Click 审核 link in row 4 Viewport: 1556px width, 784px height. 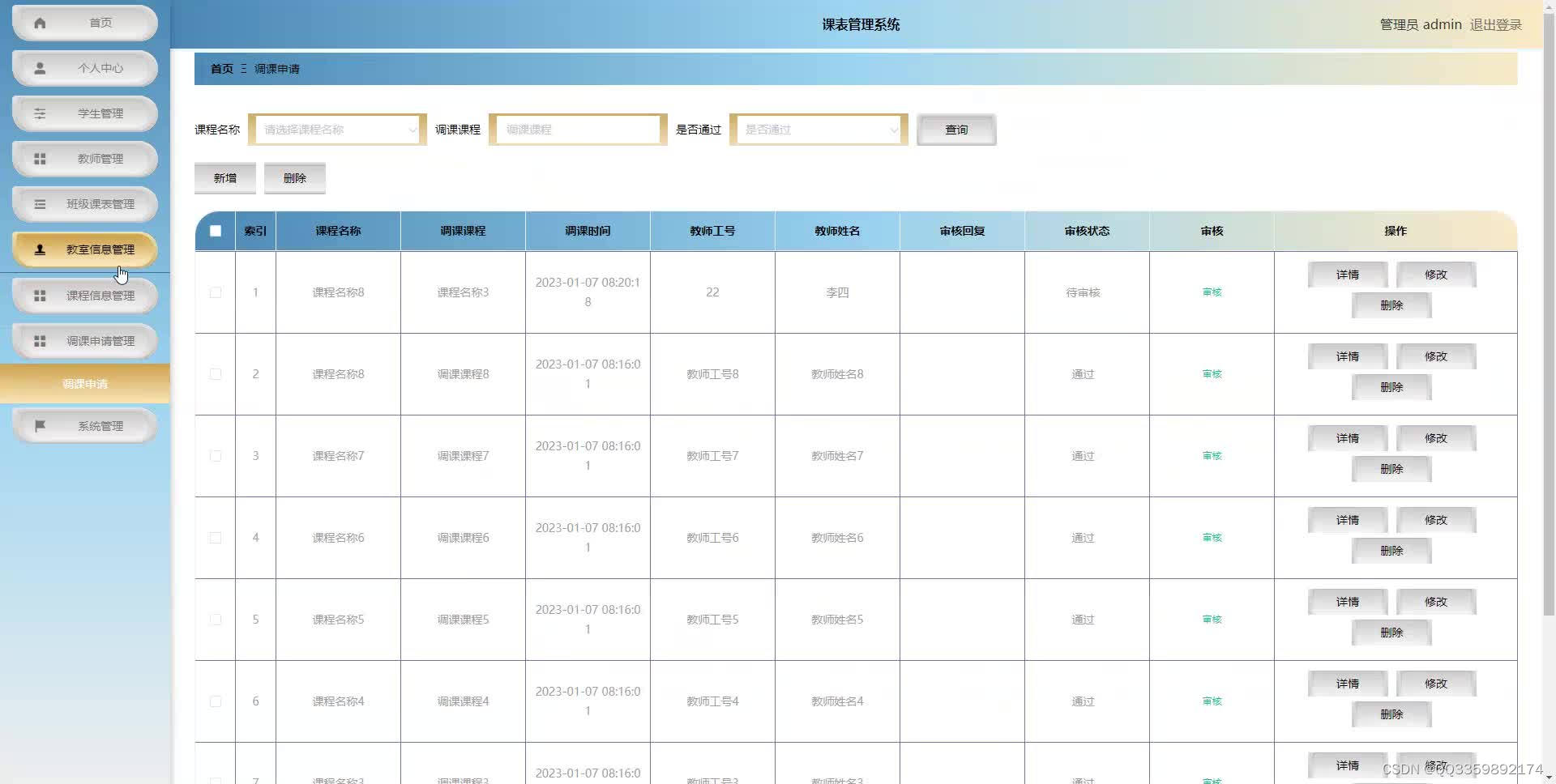coord(1212,538)
